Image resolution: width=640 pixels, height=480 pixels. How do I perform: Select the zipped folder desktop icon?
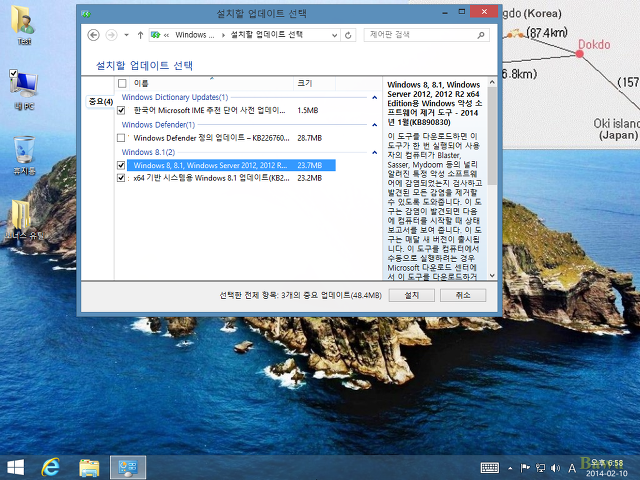[x=24, y=220]
